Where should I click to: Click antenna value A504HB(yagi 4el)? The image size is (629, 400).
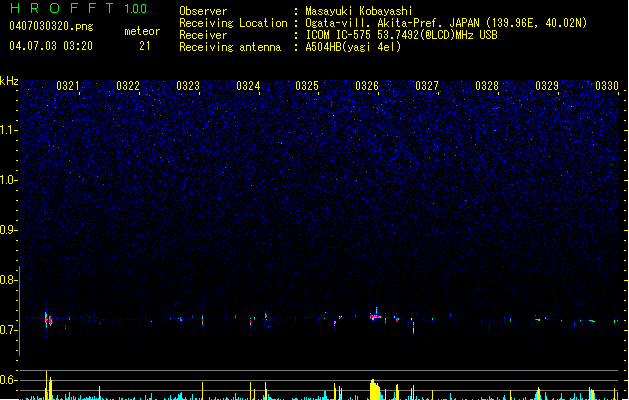tap(353, 47)
